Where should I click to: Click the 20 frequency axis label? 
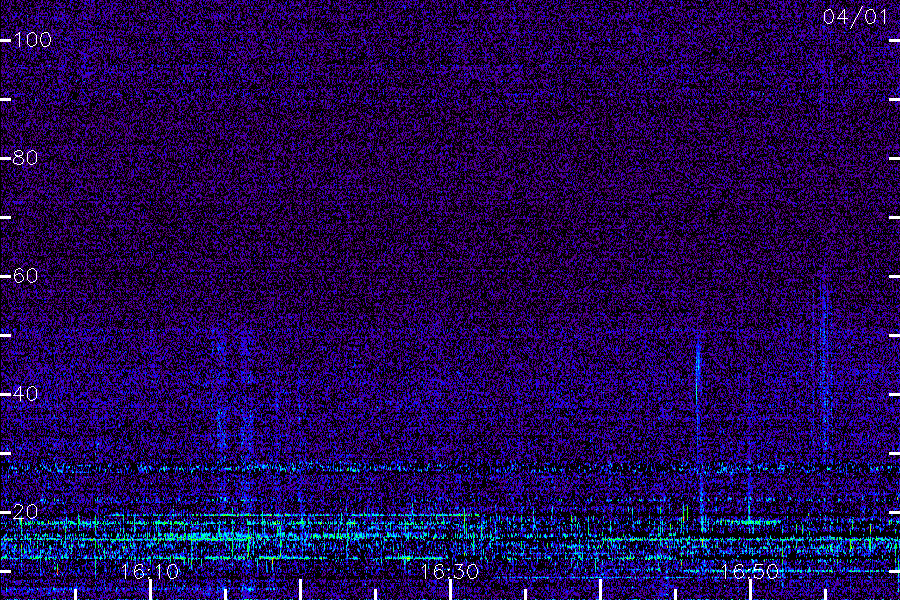[x=25, y=511]
